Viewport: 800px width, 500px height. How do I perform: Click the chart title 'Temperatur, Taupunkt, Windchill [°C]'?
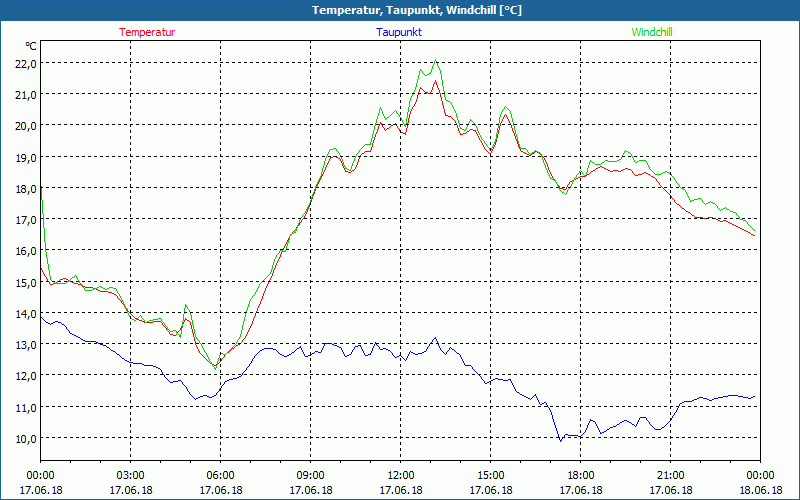point(417,10)
